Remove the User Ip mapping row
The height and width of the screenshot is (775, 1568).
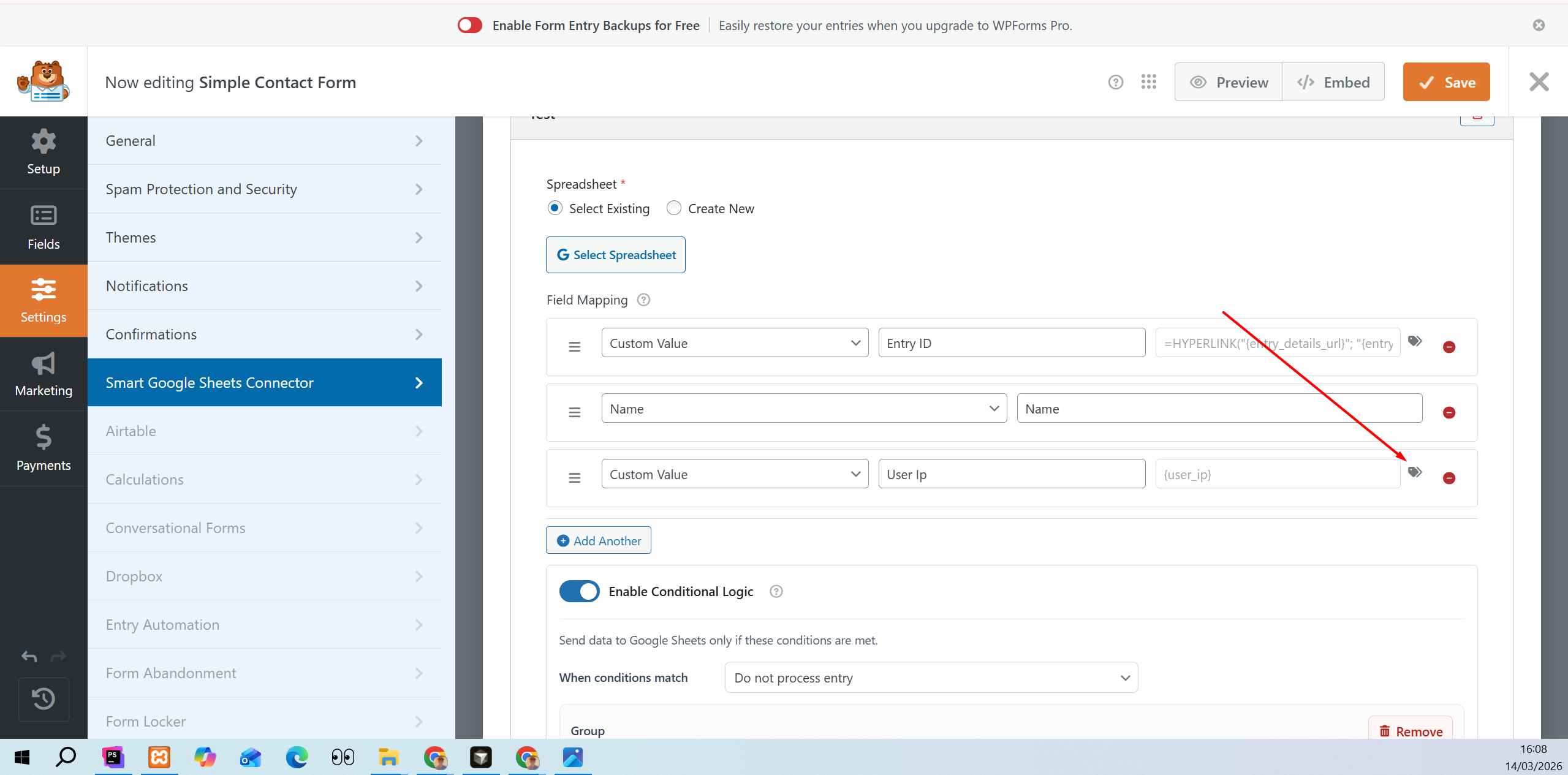pos(1449,478)
